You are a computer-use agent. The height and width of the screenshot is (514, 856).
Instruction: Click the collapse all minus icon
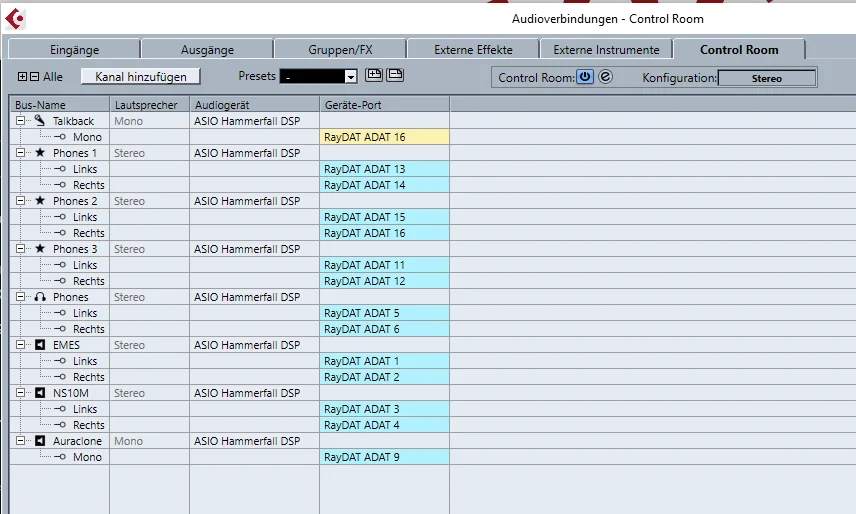coord(34,76)
